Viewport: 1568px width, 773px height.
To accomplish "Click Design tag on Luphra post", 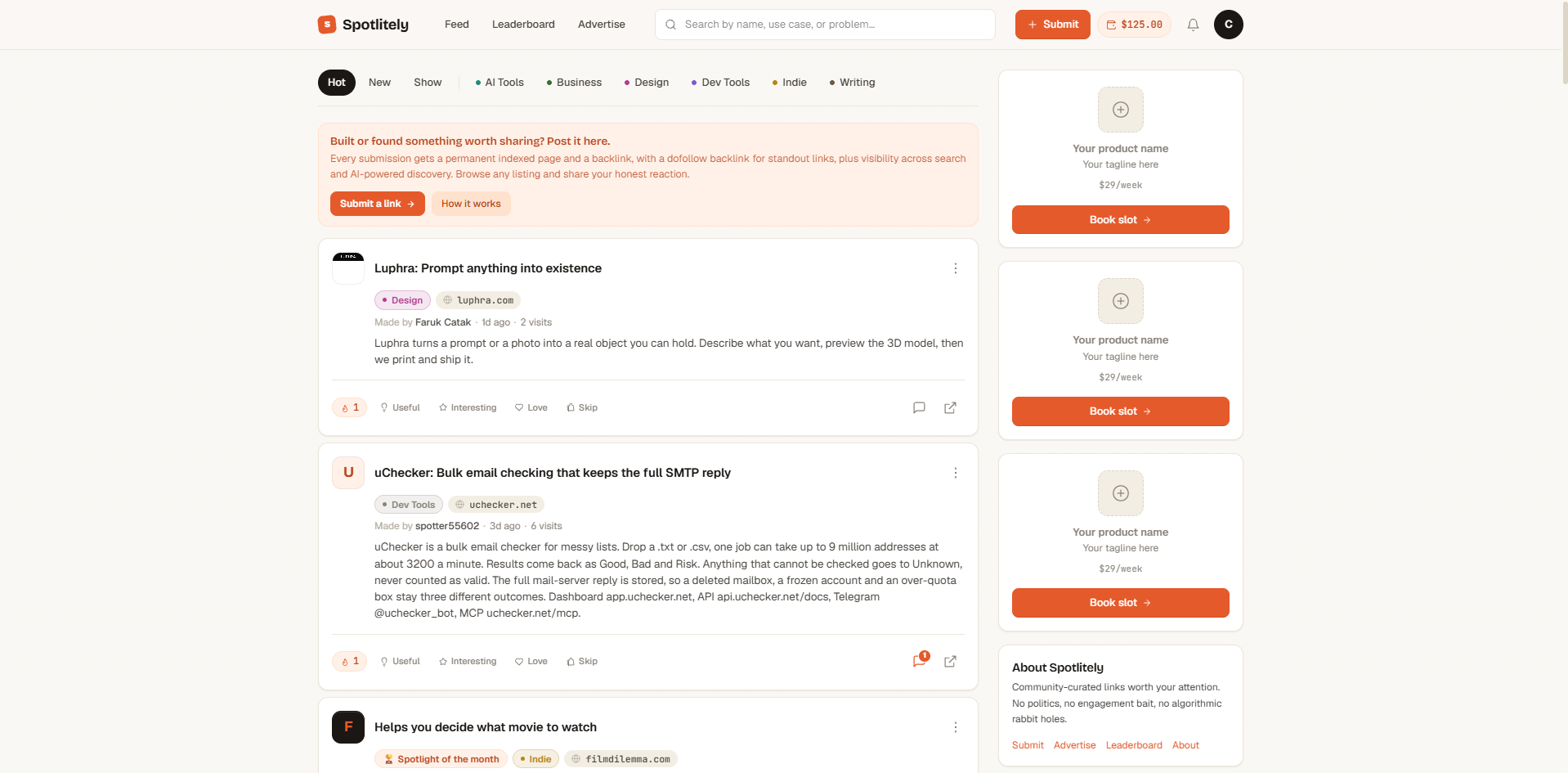I will (x=402, y=300).
